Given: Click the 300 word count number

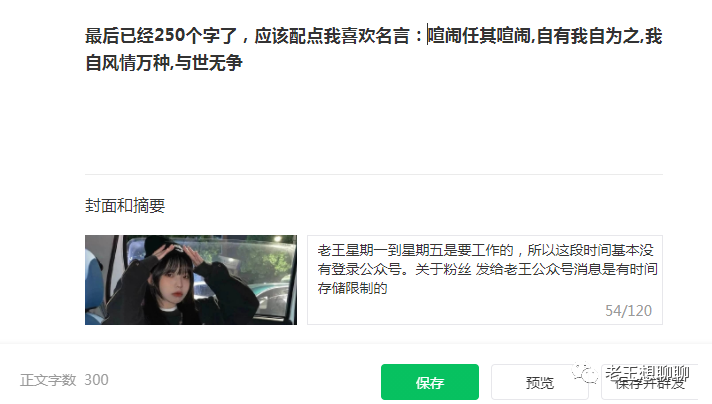Looking at the screenshot, I should click(x=96, y=379).
